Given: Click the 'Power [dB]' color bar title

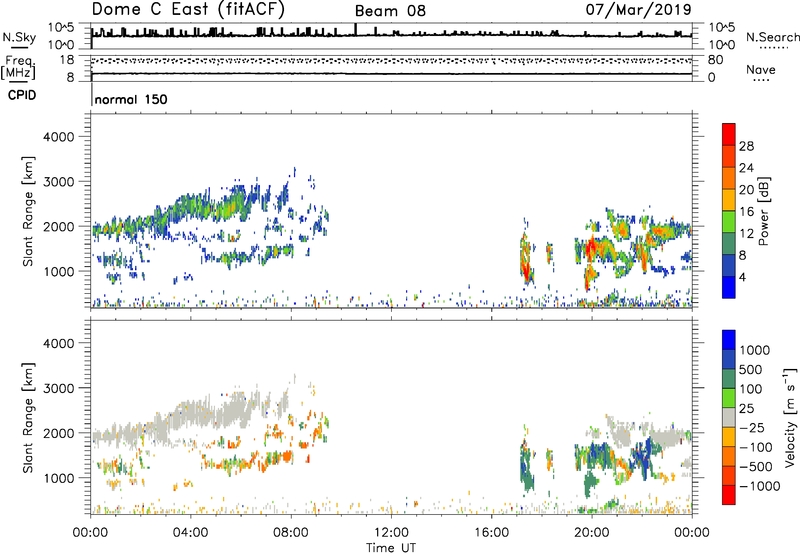Looking at the screenshot, I should [x=763, y=211].
